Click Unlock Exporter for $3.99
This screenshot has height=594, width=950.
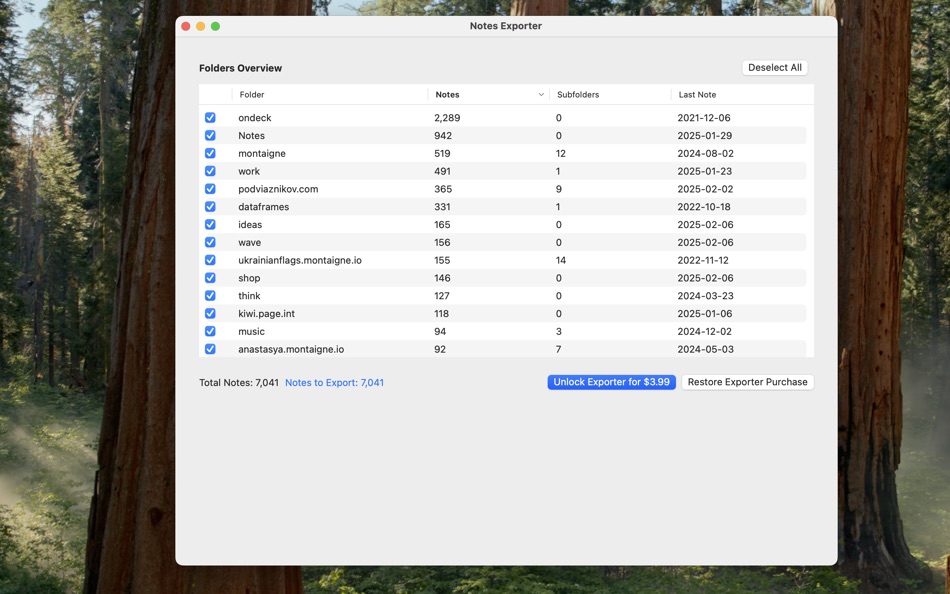611,382
